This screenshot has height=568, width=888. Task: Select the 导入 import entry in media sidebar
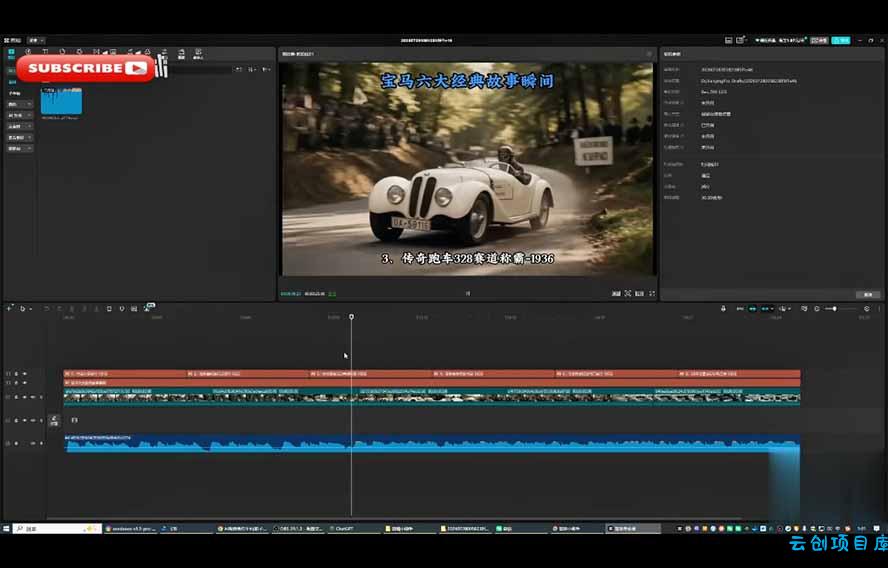pyautogui.click(x=12, y=71)
